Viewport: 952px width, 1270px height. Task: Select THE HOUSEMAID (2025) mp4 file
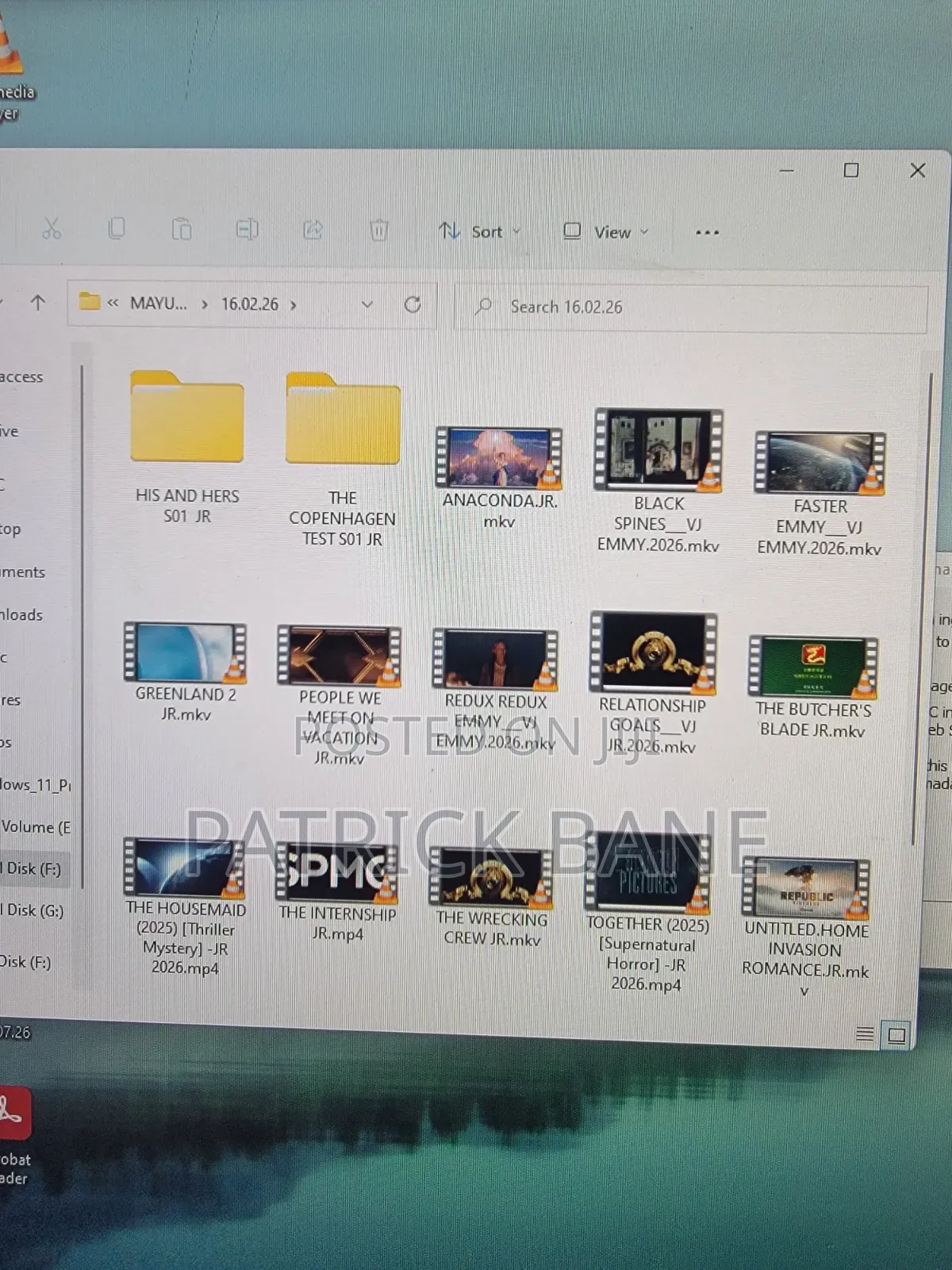[186, 906]
